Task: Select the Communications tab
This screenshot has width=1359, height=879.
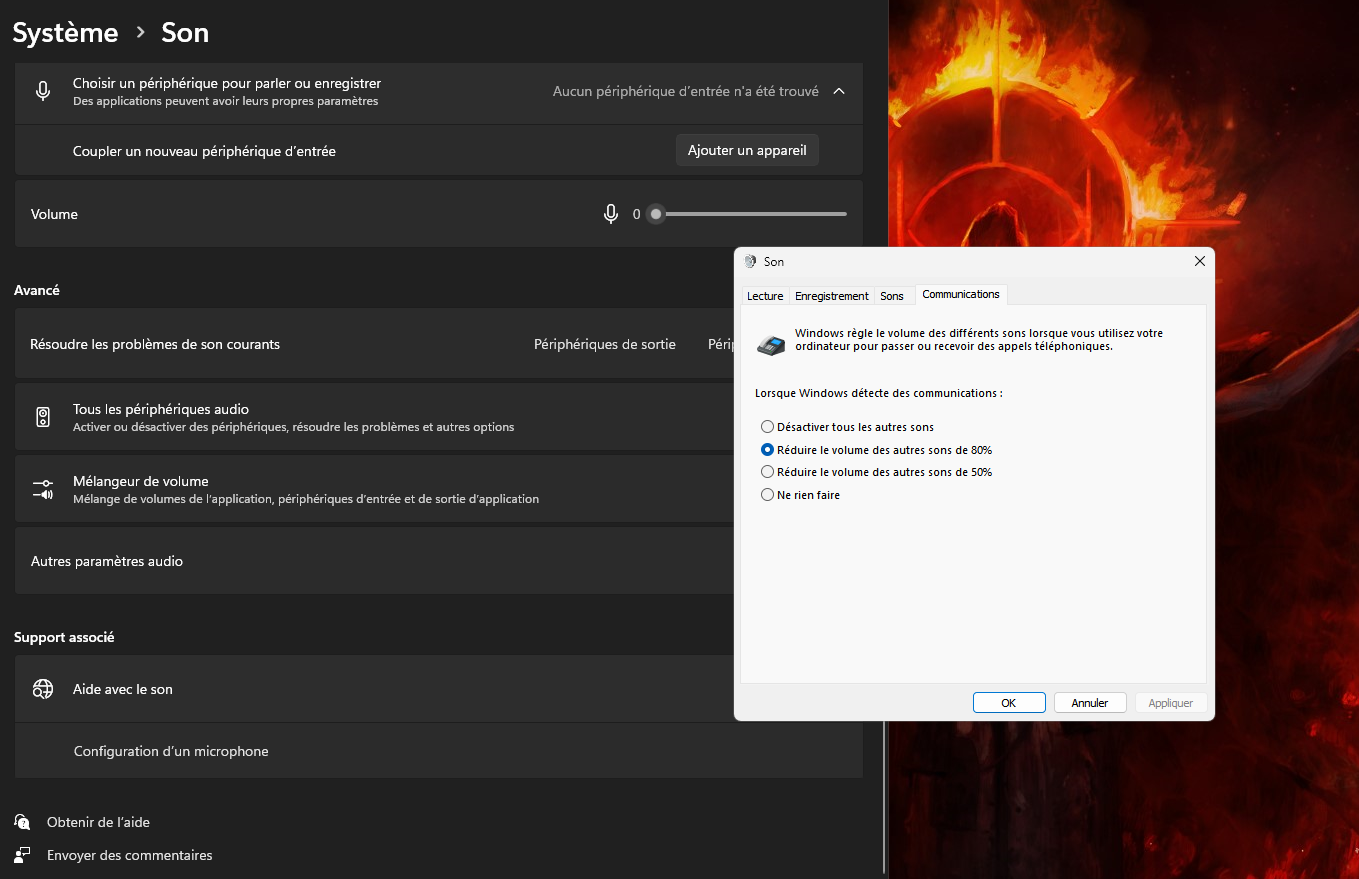Action: [x=961, y=294]
